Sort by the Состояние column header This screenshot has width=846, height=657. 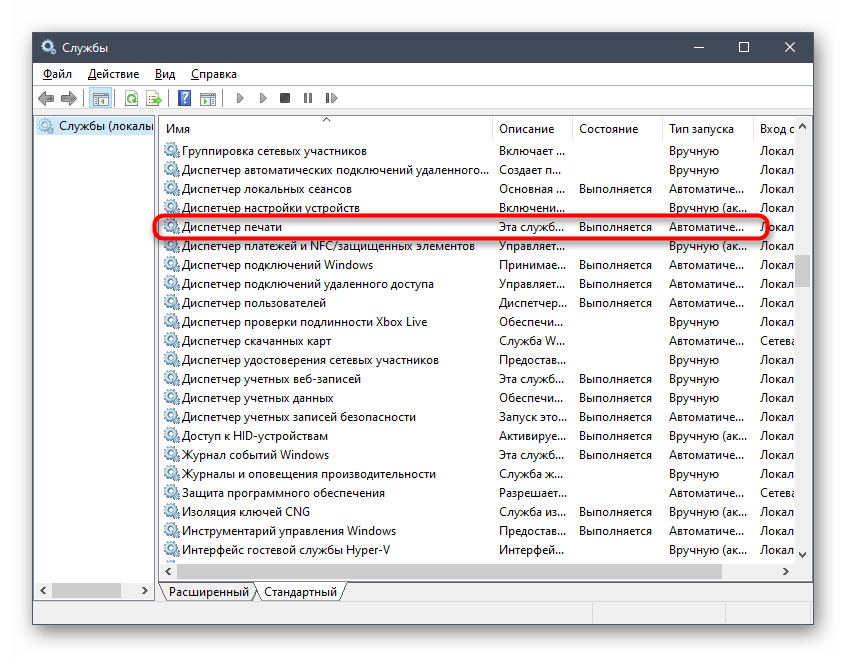[617, 129]
